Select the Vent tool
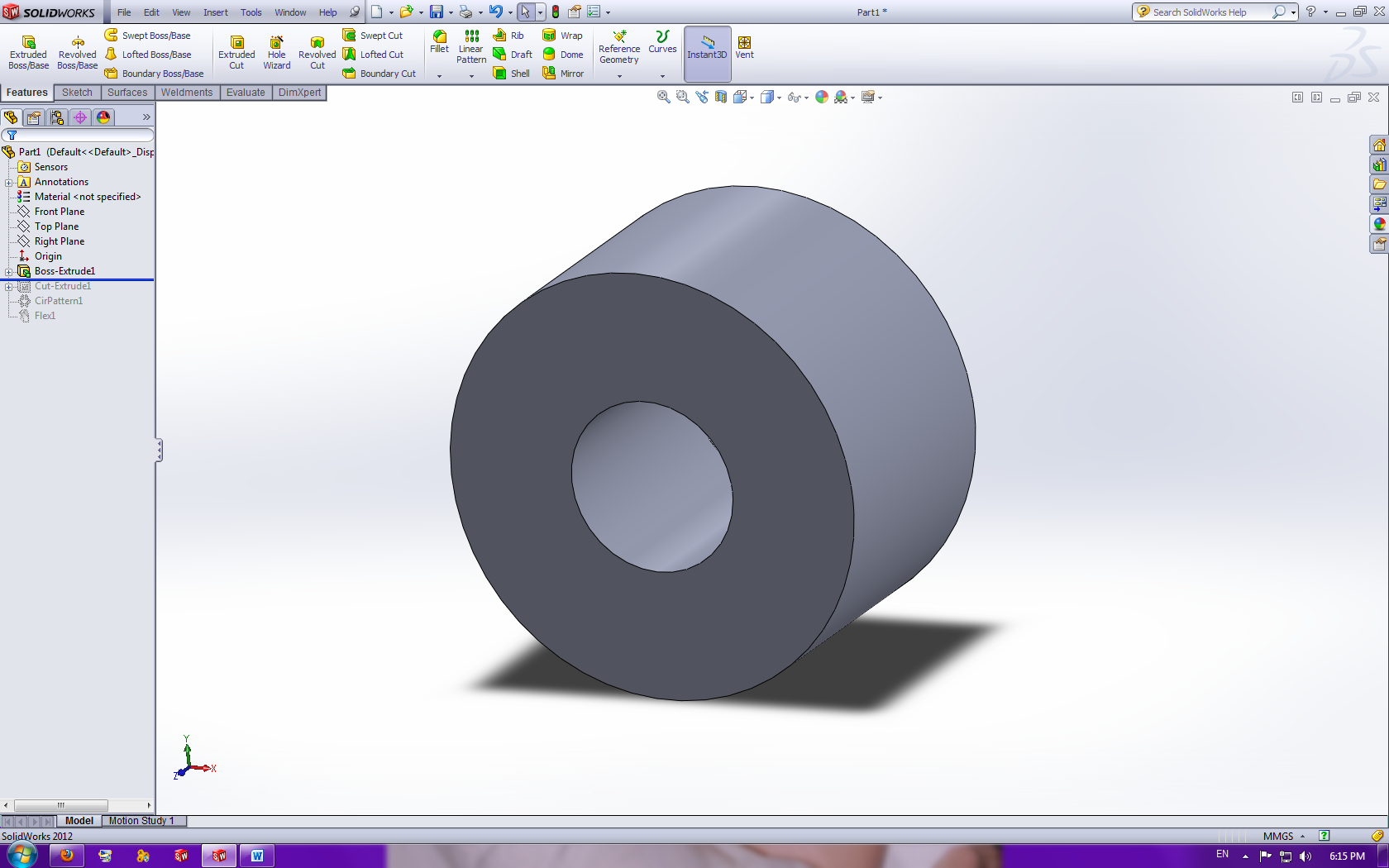 pos(744,48)
